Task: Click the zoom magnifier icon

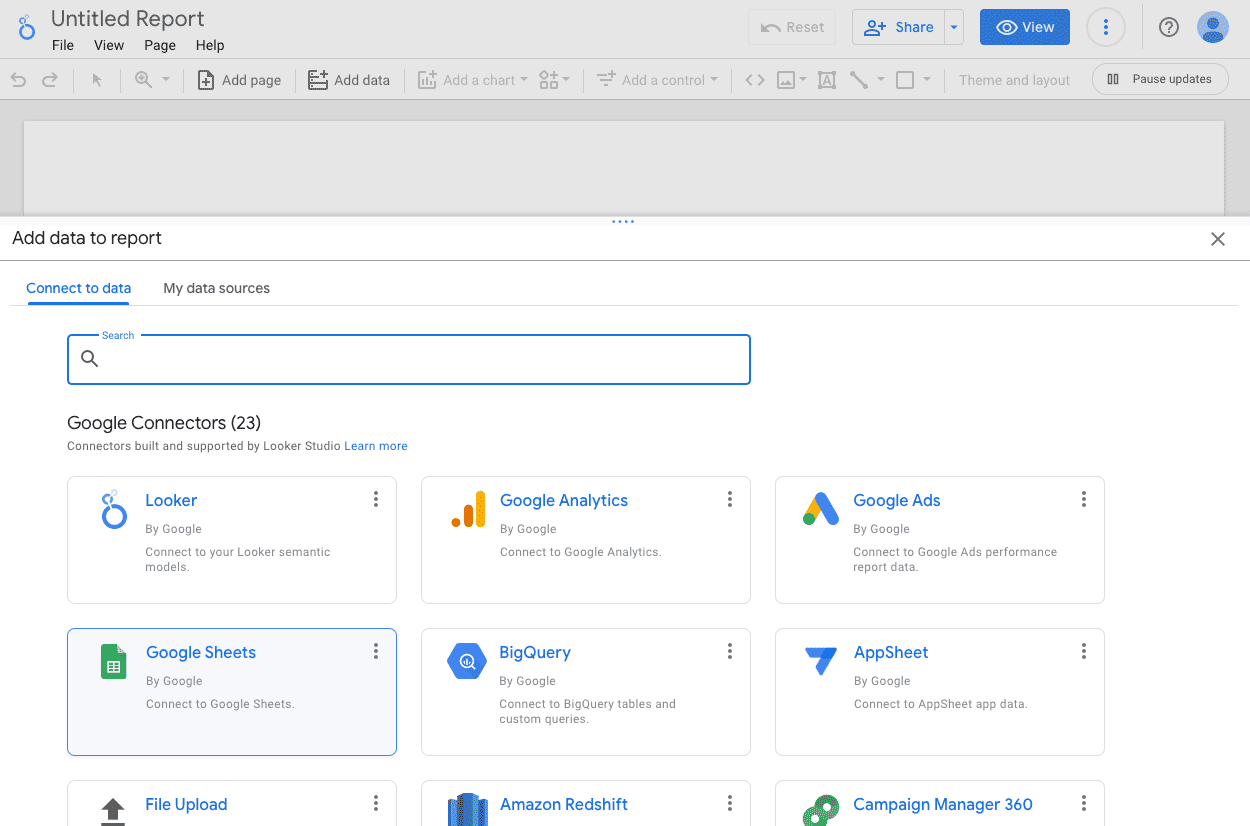Action: coord(144,80)
